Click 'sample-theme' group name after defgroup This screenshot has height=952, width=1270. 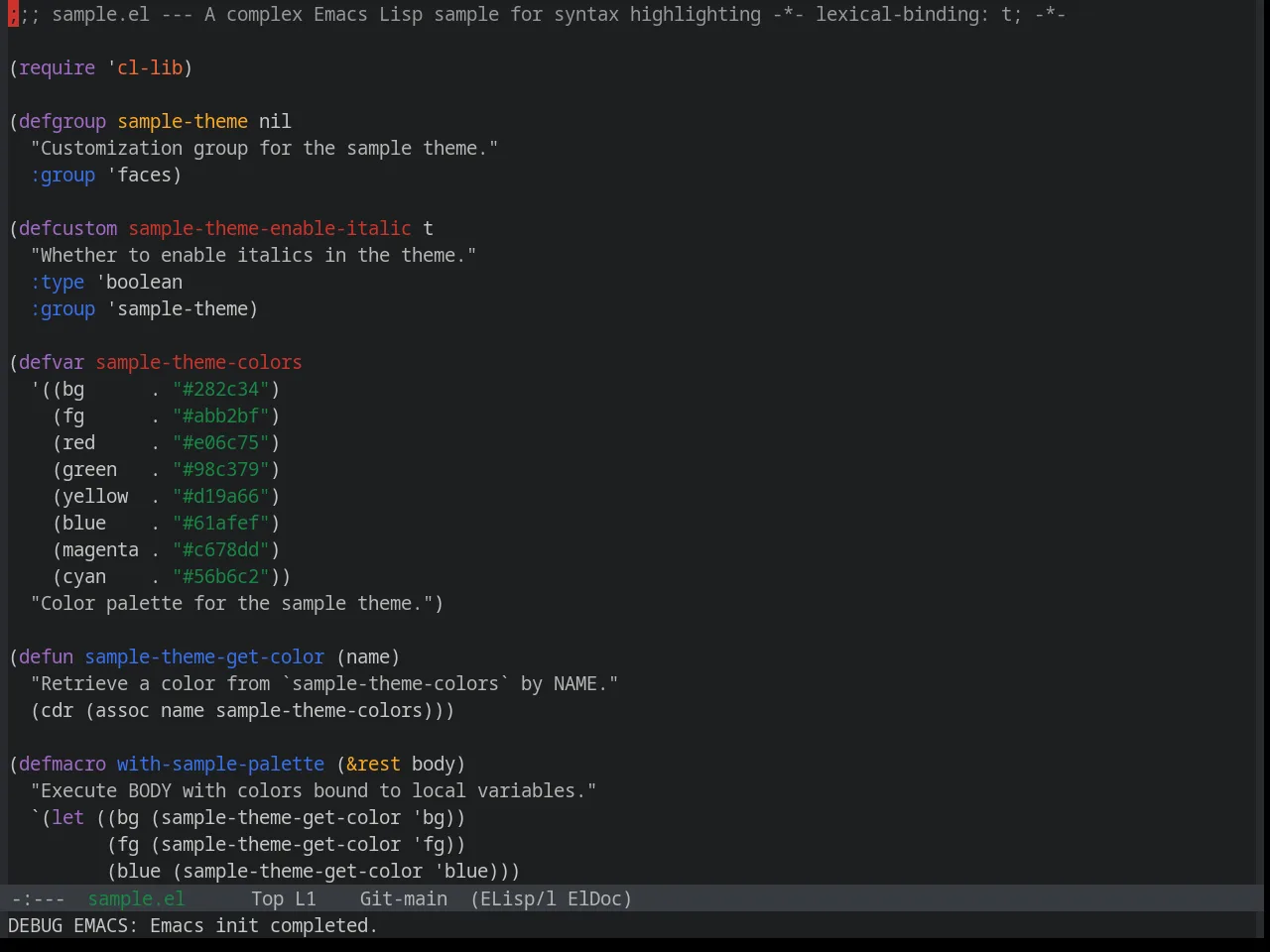(183, 121)
